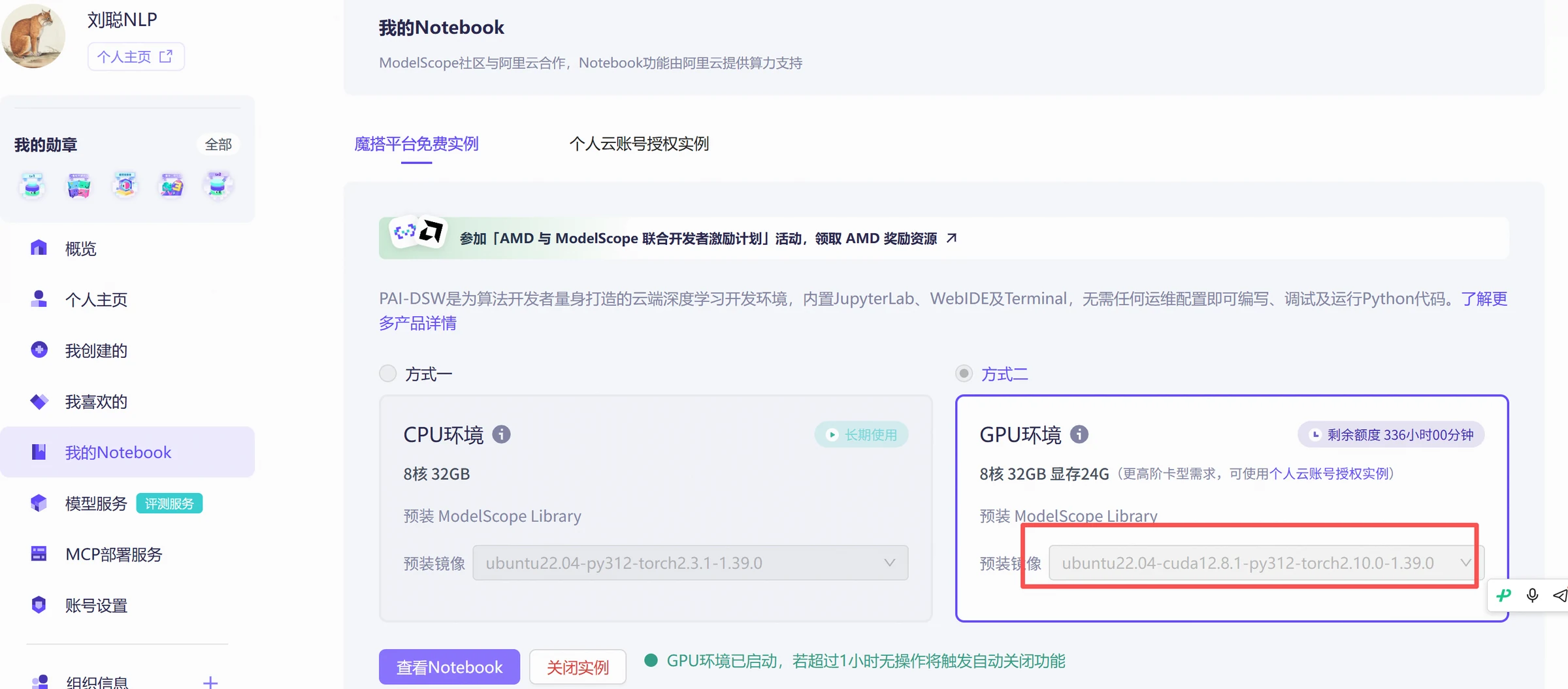Image resolution: width=1568 pixels, height=689 pixels.
Task: Select the 方式二 radio button
Action: (964, 374)
